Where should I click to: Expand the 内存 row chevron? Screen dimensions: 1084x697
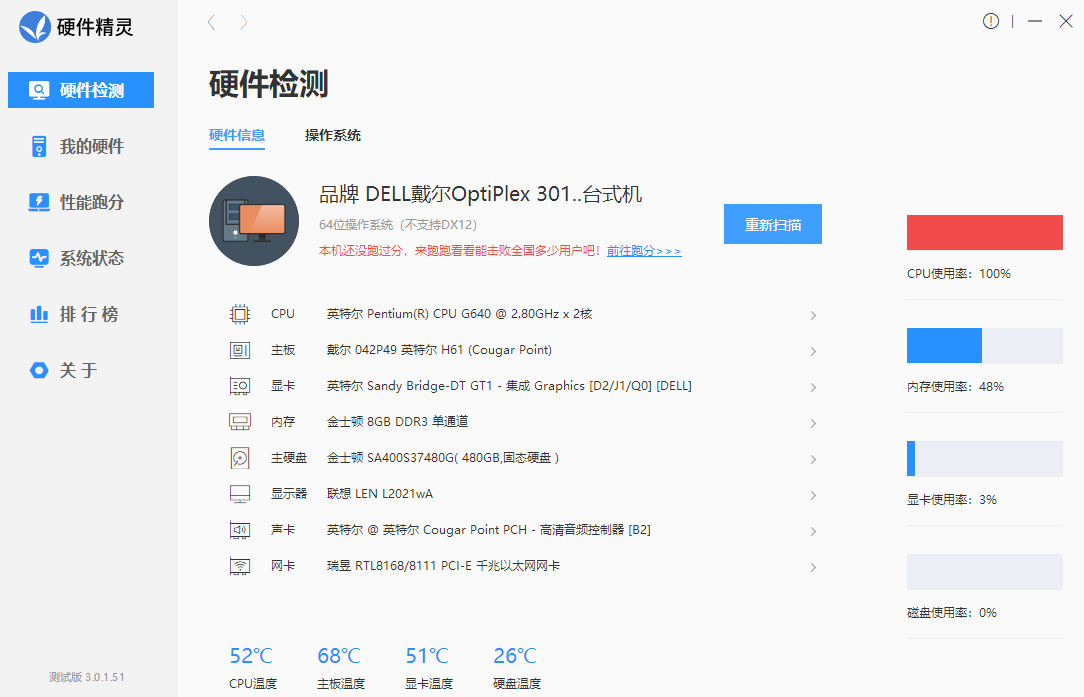814,423
